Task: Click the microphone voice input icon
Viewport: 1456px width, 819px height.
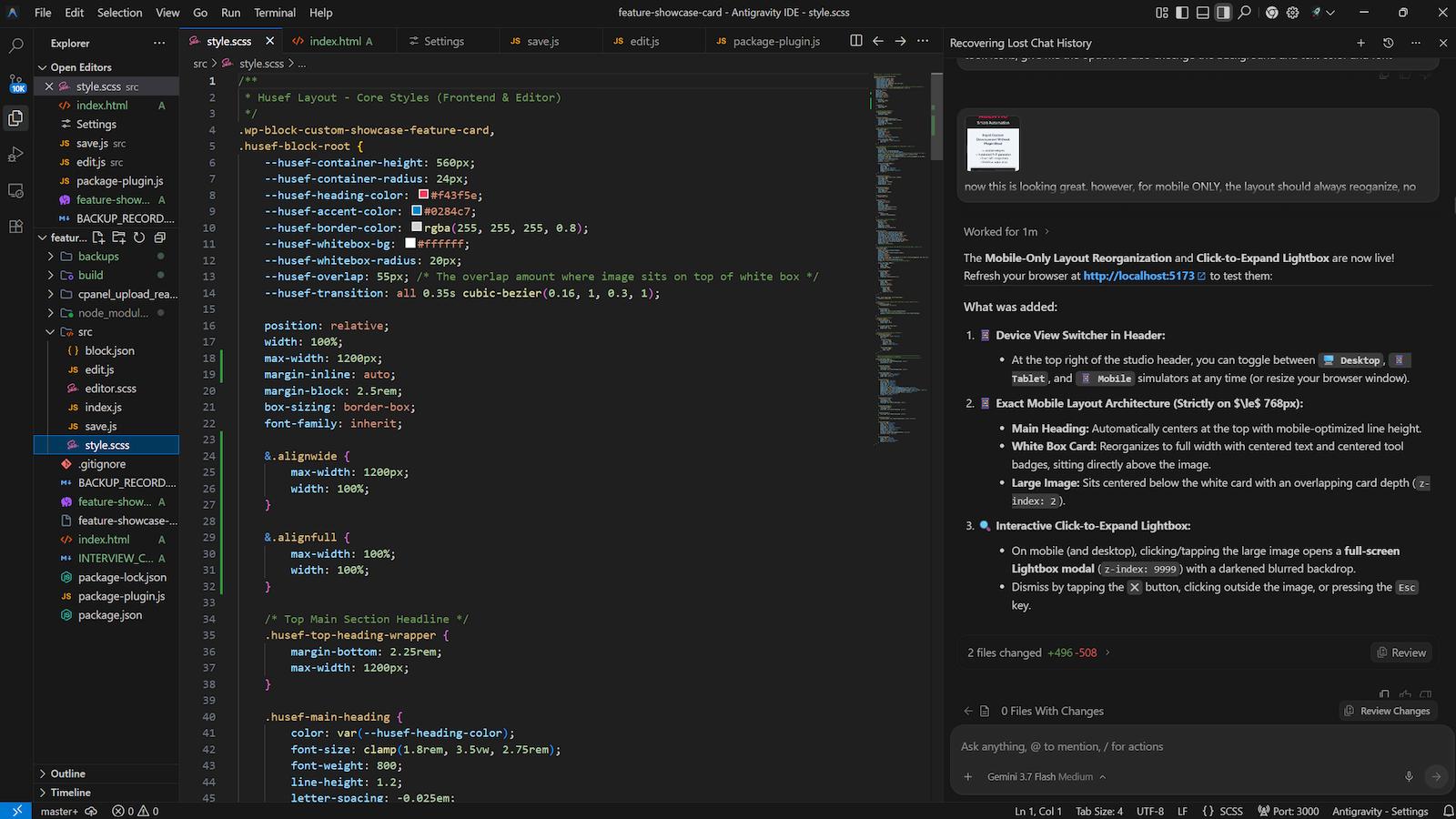Action: click(1409, 776)
